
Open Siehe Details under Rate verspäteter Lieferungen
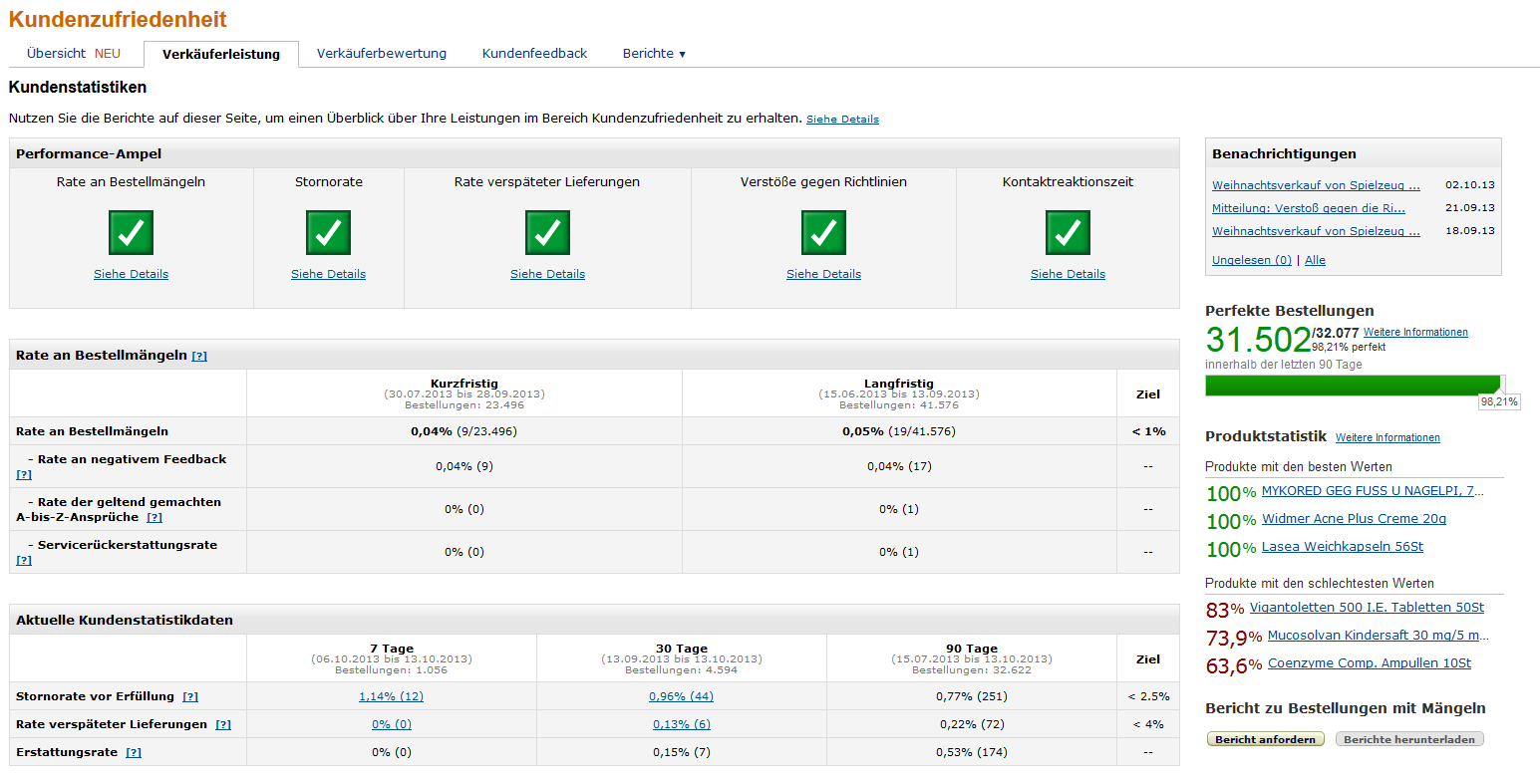pyautogui.click(x=547, y=274)
